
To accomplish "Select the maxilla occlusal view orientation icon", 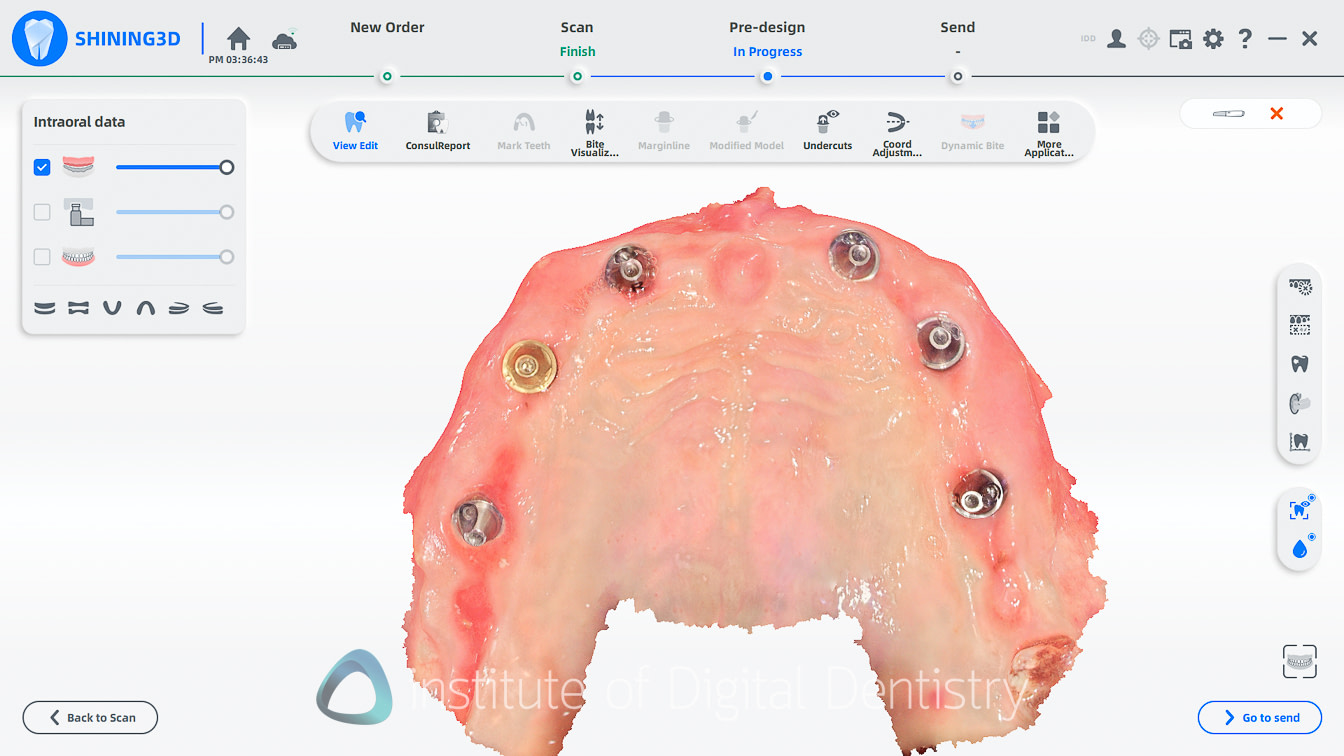I will point(145,307).
